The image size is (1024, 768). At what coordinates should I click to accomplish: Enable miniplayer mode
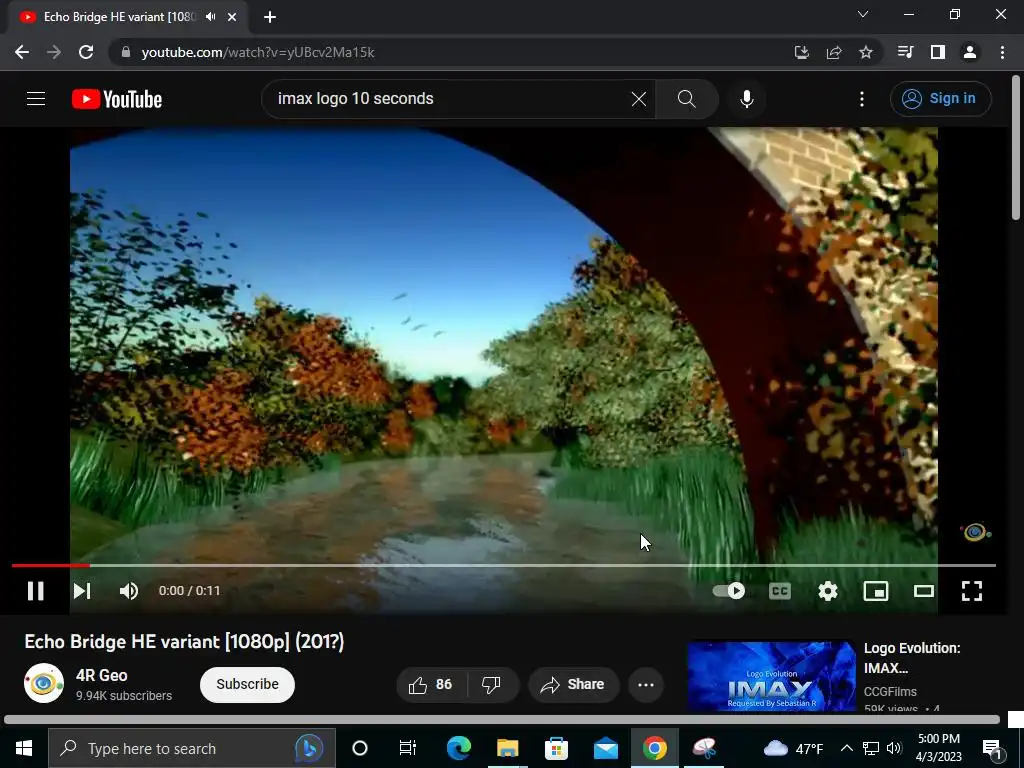click(876, 591)
